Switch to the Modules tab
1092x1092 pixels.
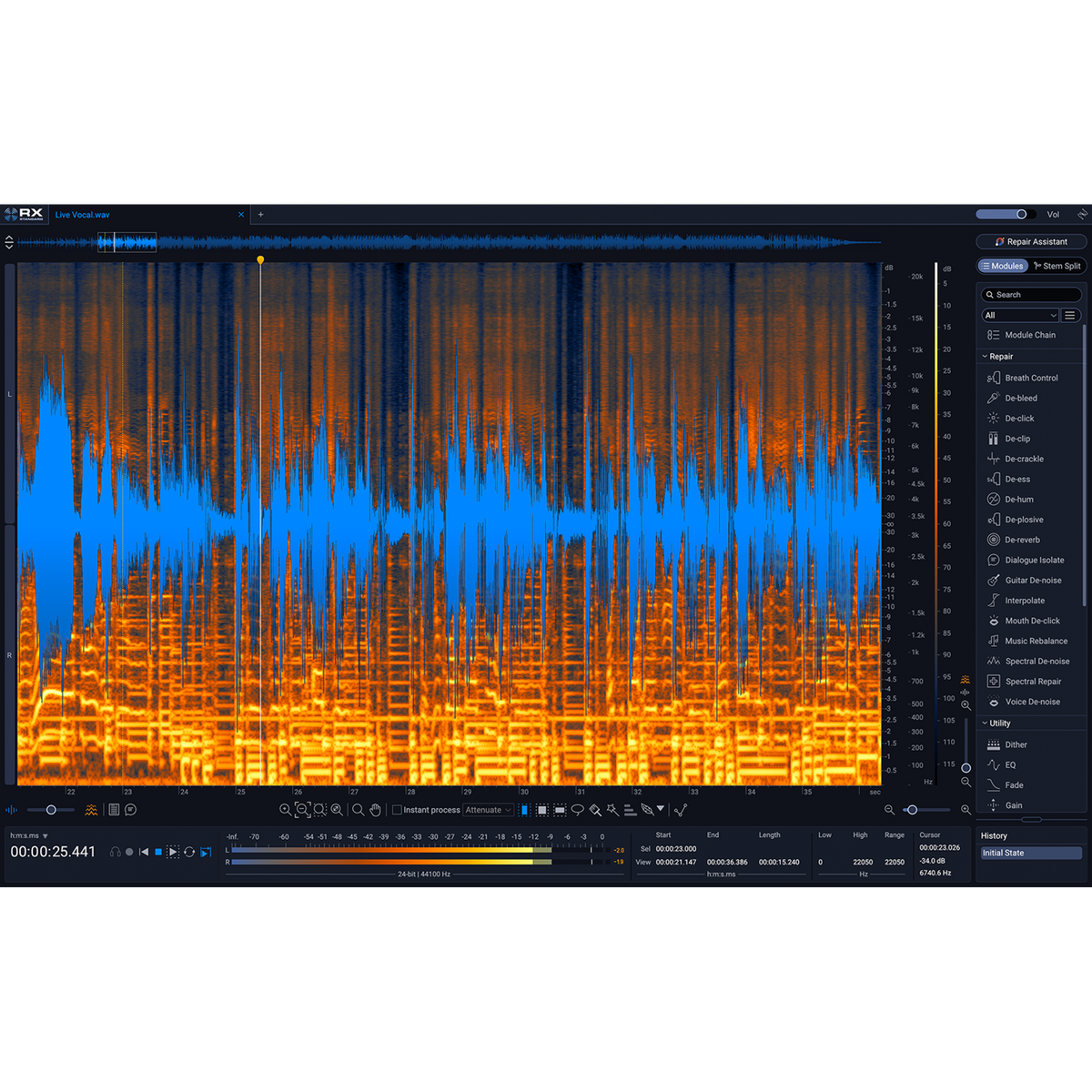point(1003,266)
